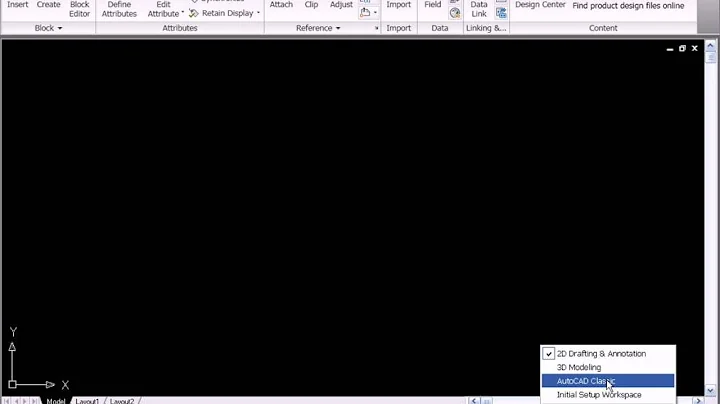
Task: Click horizontal scrollbar right arrow
Action: (x=698, y=401)
